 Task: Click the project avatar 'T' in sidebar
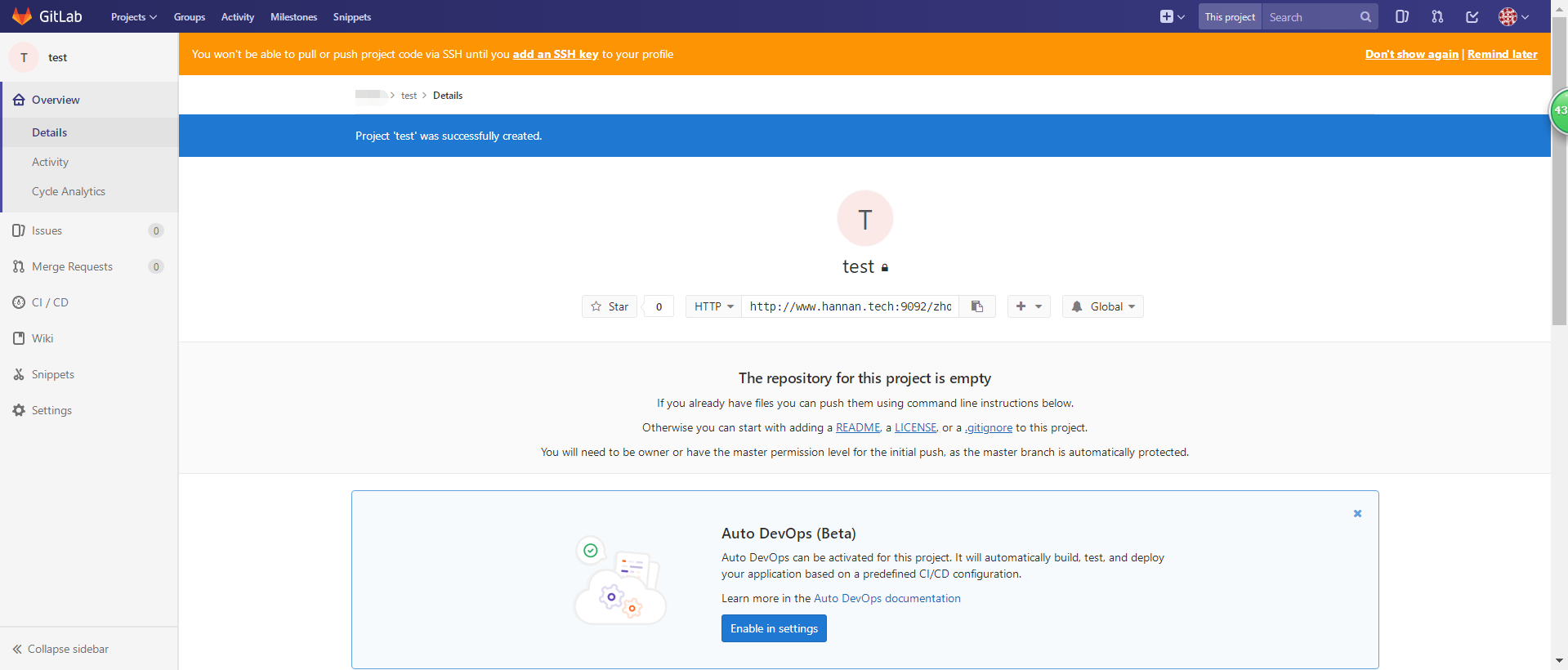[24, 57]
